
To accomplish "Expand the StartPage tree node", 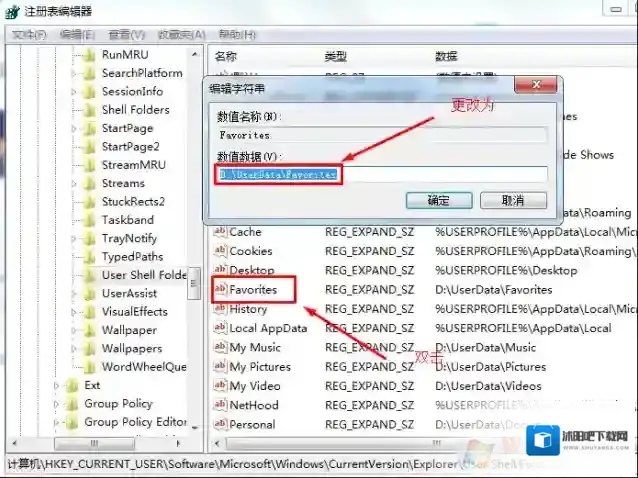I will [x=74, y=128].
